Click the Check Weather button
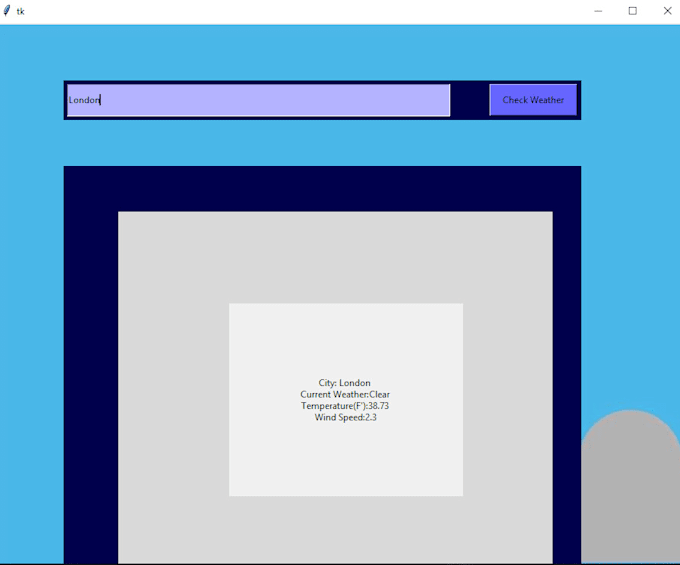This screenshot has width=680, height=565. tap(533, 100)
